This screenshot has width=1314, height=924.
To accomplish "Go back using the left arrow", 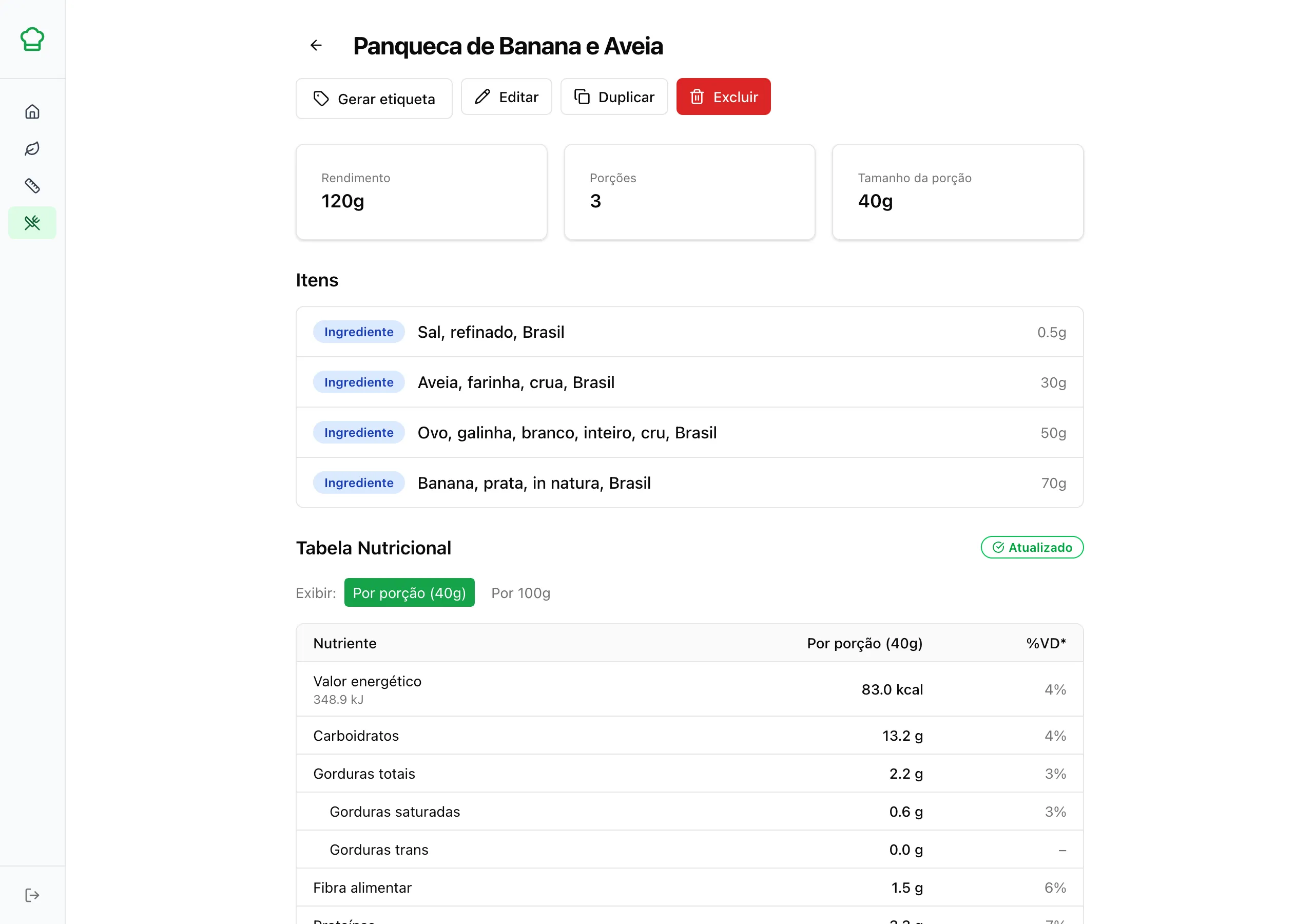I will pos(316,45).
